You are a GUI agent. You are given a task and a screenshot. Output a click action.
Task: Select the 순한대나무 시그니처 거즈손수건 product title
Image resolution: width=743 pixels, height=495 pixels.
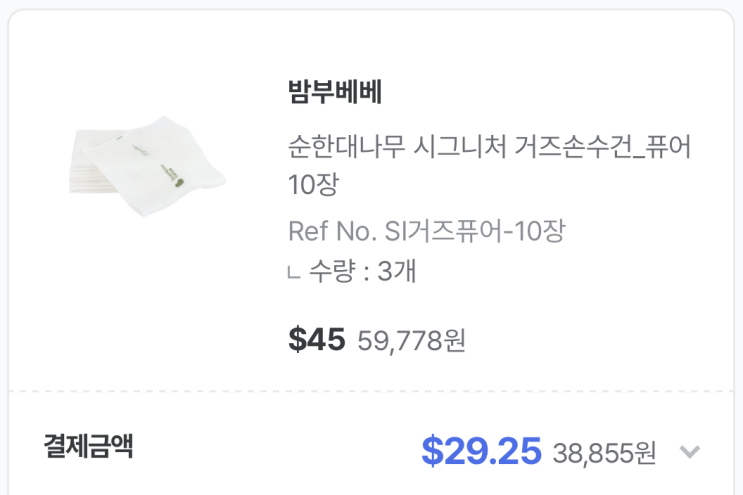coord(489,148)
